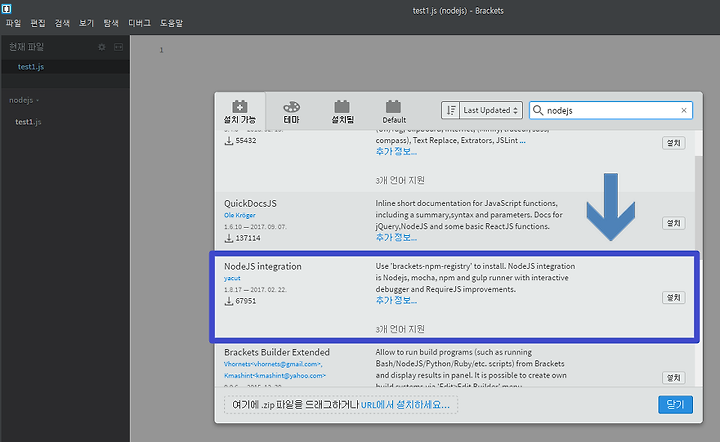Switch to the 설치됨 installed tab
Screen dimensions: 720x442
(343, 112)
